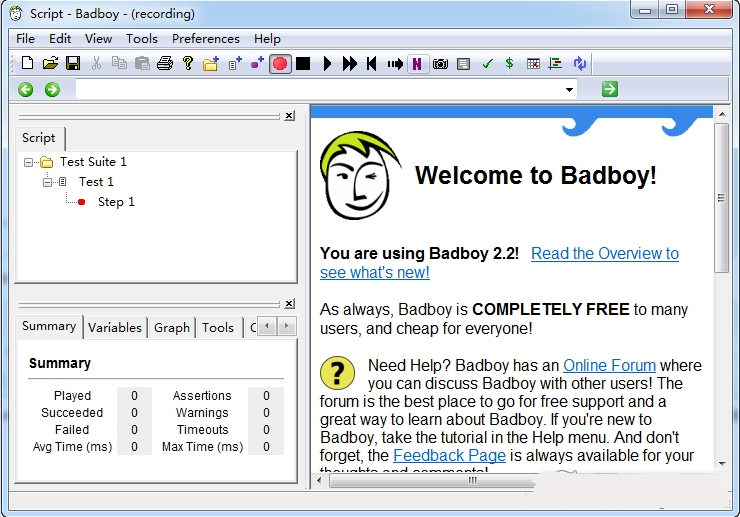The width and height of the screenshot is (740, 517).
Task: Play all with the double-arrow button
Action: 349,64
